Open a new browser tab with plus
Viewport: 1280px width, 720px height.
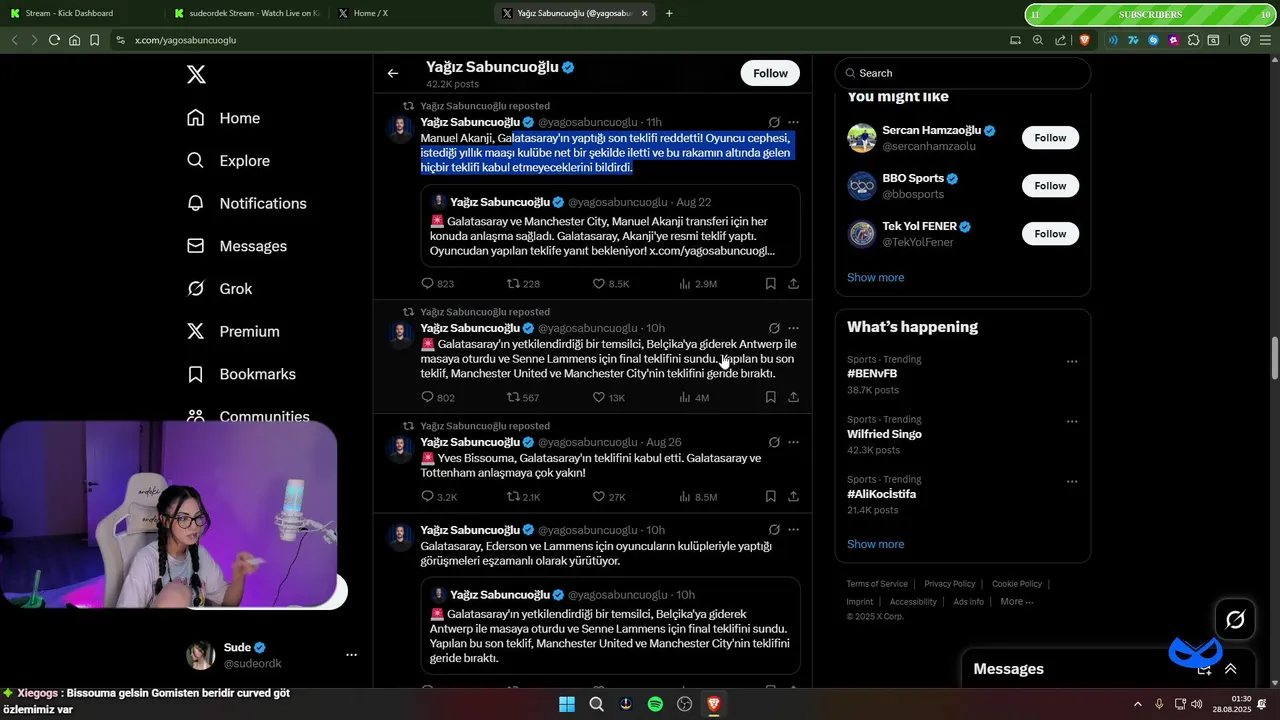669,13
